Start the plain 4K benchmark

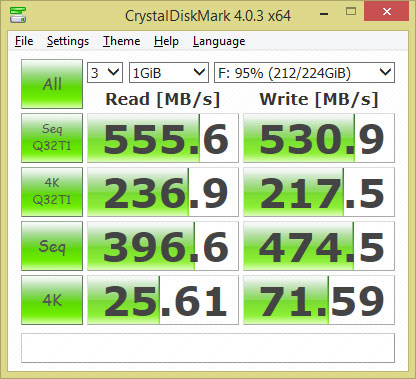click(52, 300)
